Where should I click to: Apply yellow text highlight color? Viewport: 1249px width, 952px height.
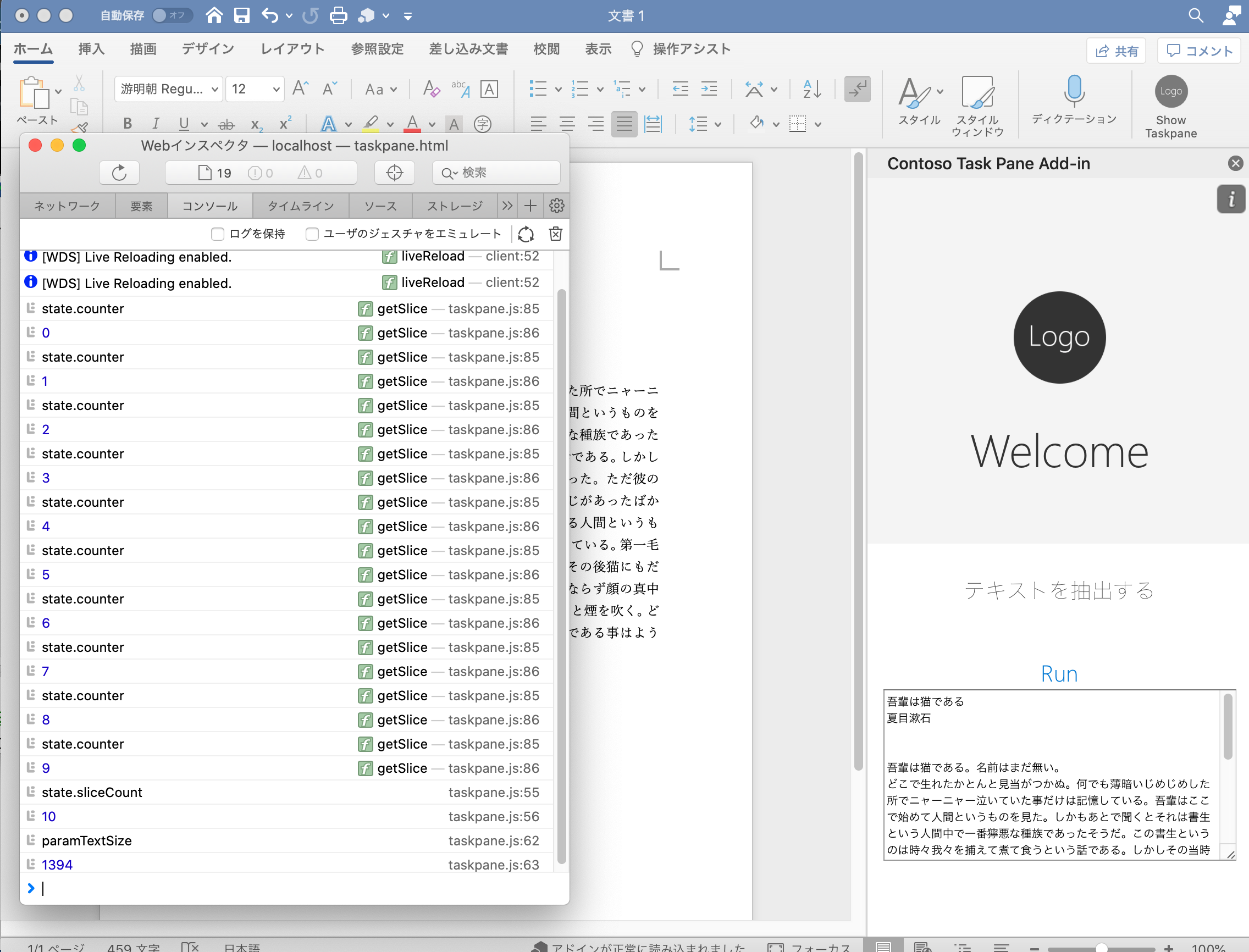point(371,124)
